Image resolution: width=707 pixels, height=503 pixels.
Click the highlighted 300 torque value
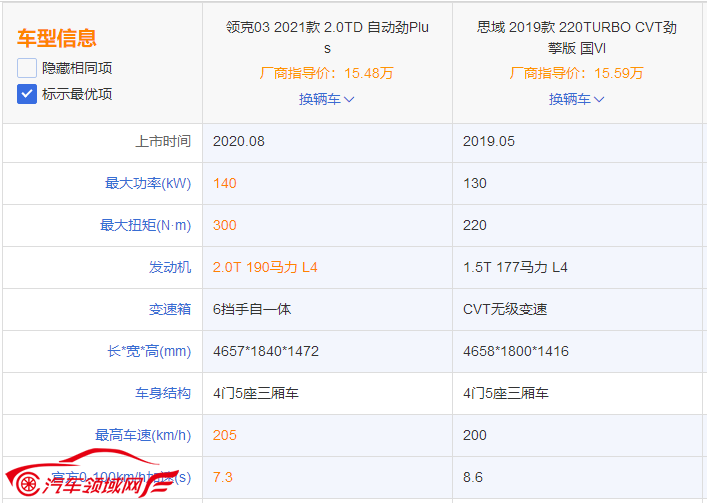[x=225, y=225]
